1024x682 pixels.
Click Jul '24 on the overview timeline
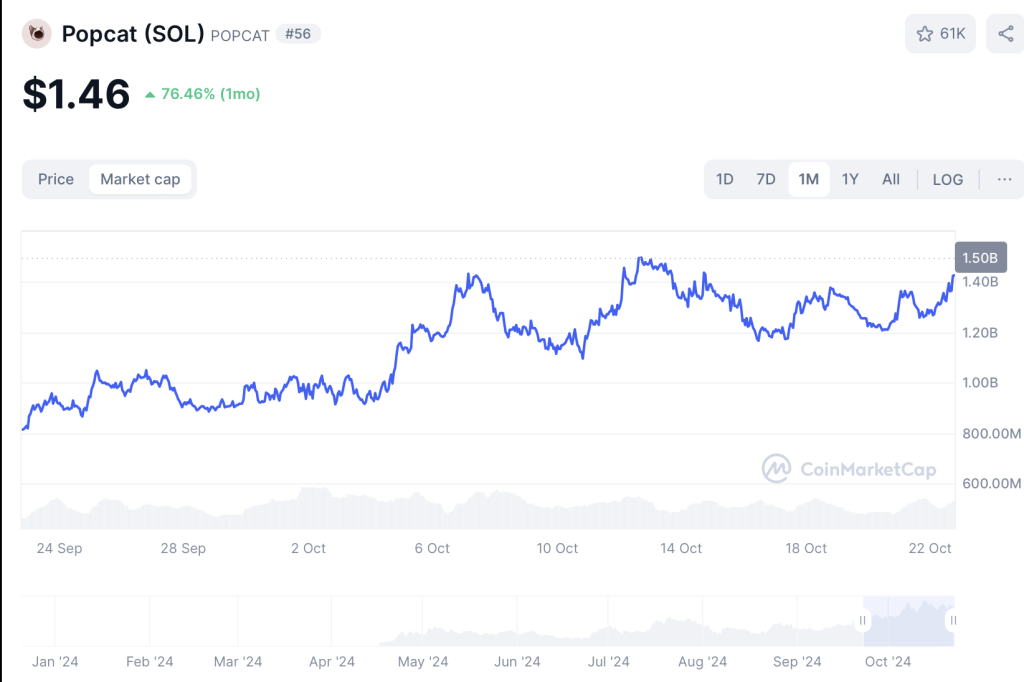click(x=608, y=662)
